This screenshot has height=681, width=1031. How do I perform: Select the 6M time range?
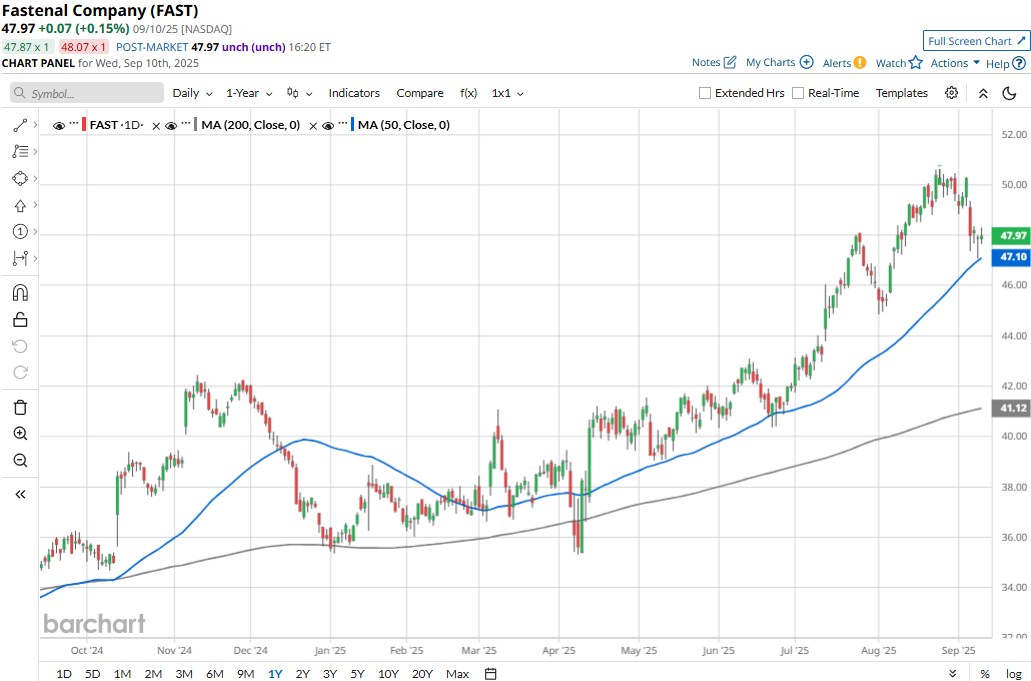pyautogui.click(x=214, y=674)
